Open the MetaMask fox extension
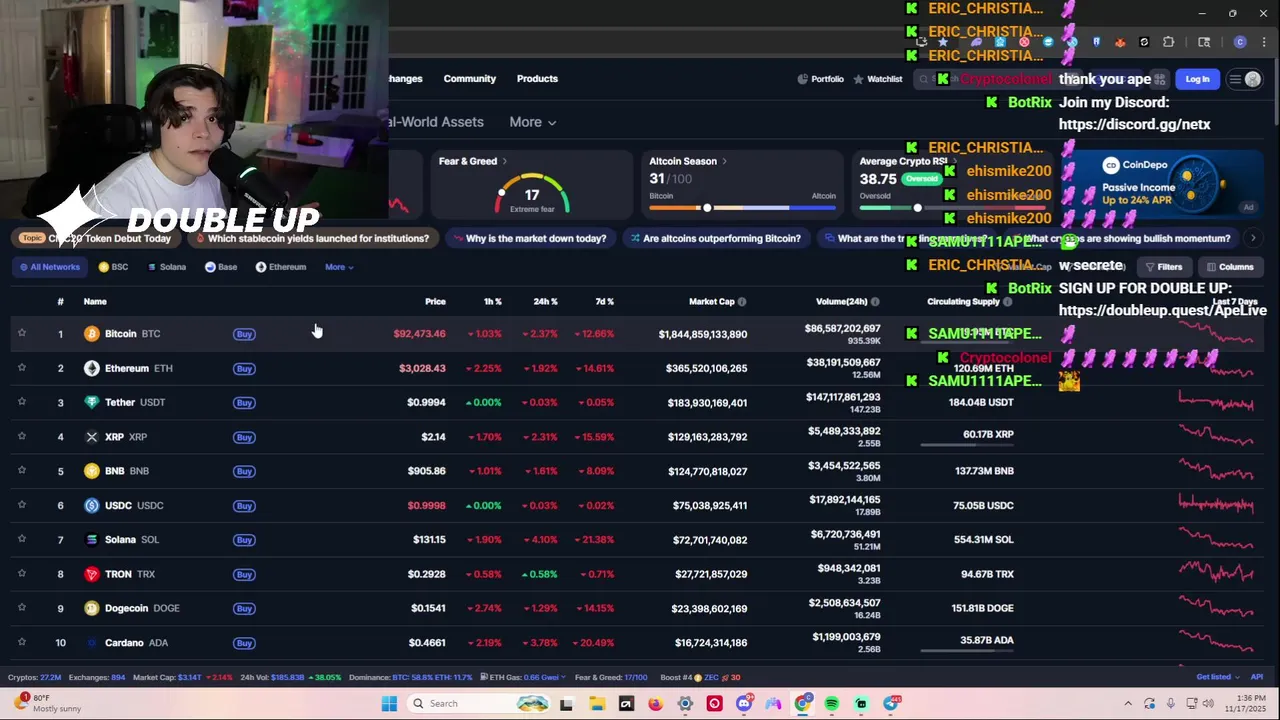The image size is (1280, 720). [1120, 42]
